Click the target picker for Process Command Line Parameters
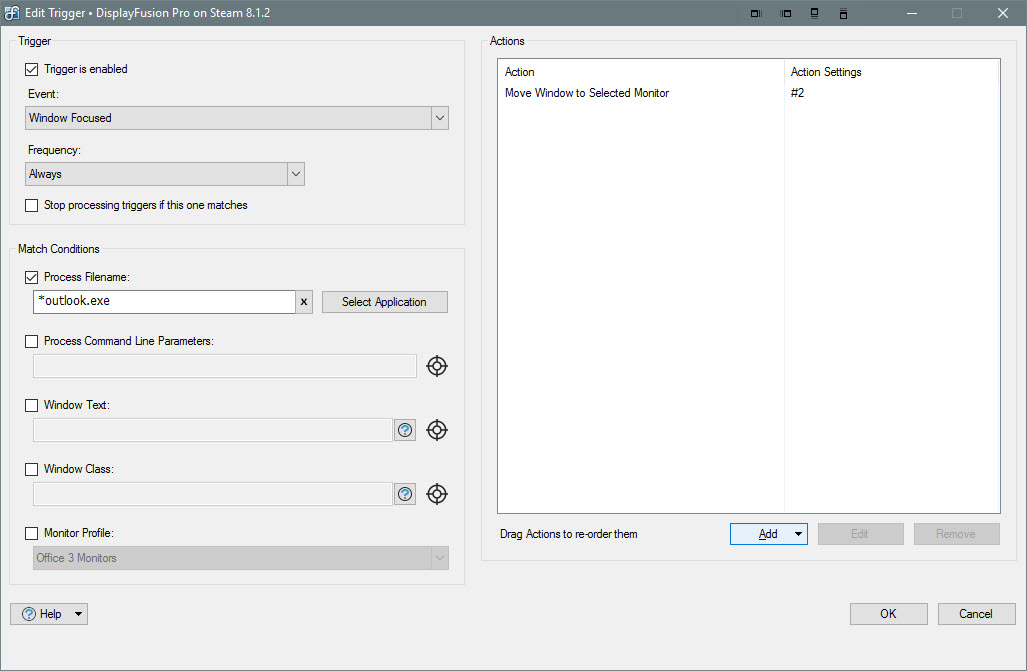1027x671 pixels. point(436,366)
